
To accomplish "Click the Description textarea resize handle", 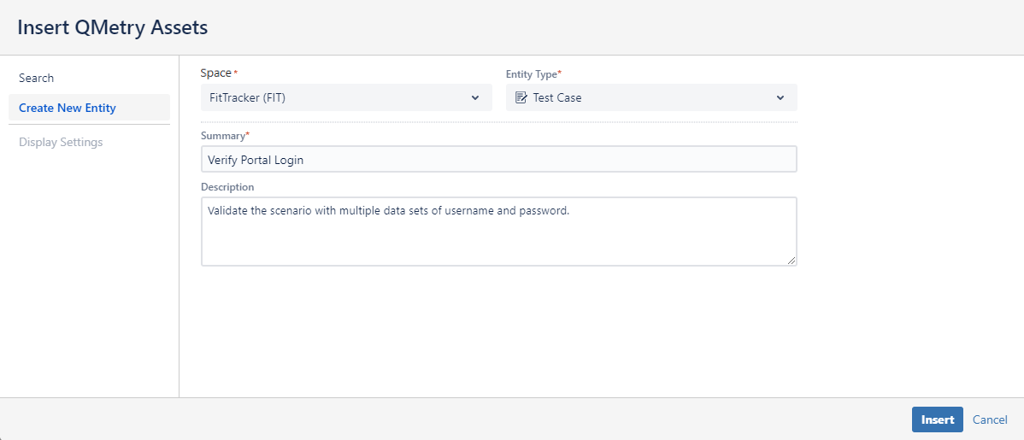I will click(791, 260).
